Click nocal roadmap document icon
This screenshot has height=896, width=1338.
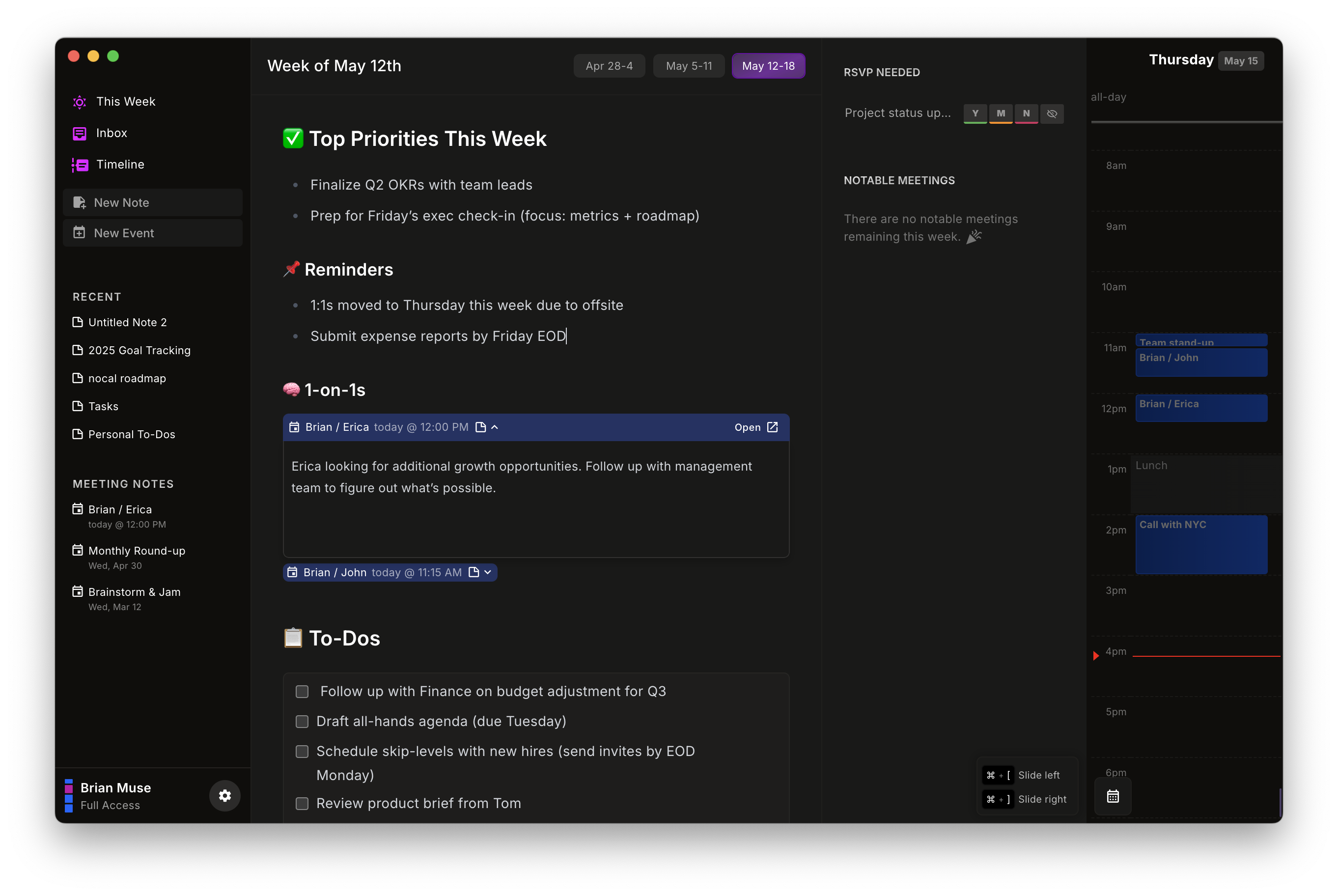[x=78, y=378]
